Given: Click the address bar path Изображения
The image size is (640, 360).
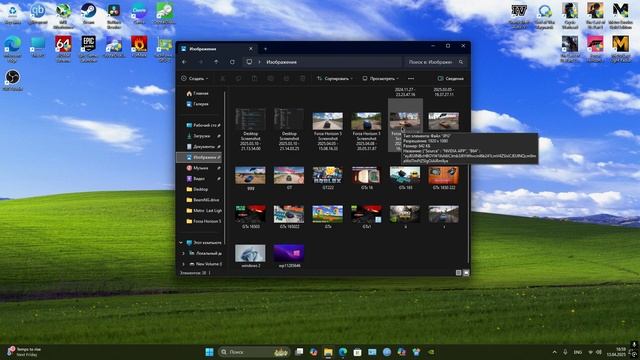Looking at the screenshot, I should [281, 62].
